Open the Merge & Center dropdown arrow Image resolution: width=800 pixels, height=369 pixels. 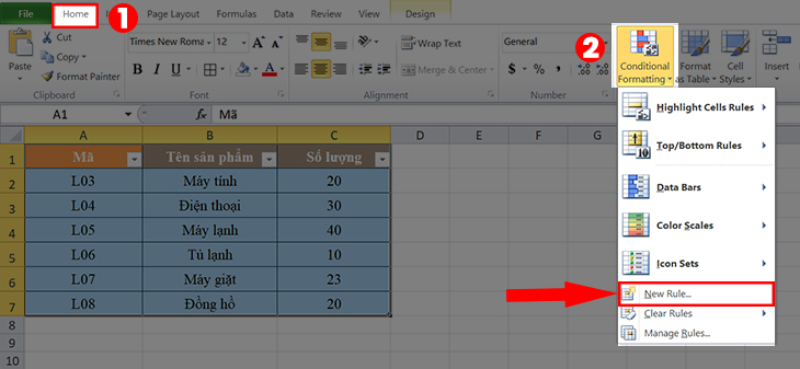point(492,70)
